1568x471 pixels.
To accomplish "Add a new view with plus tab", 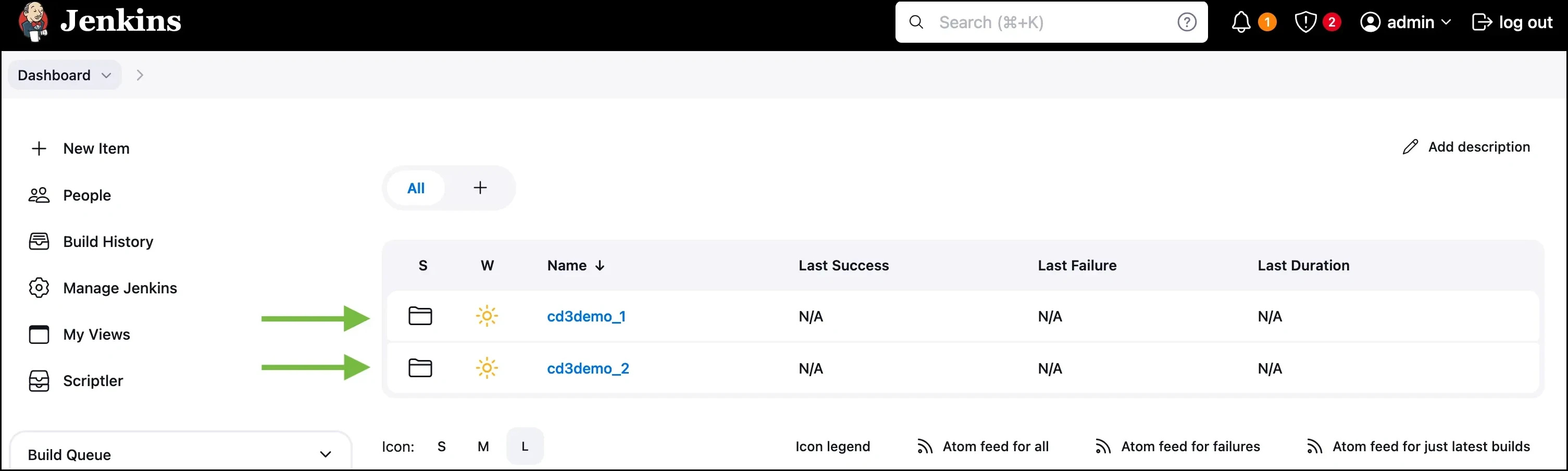I will click(x=480, y=188).
